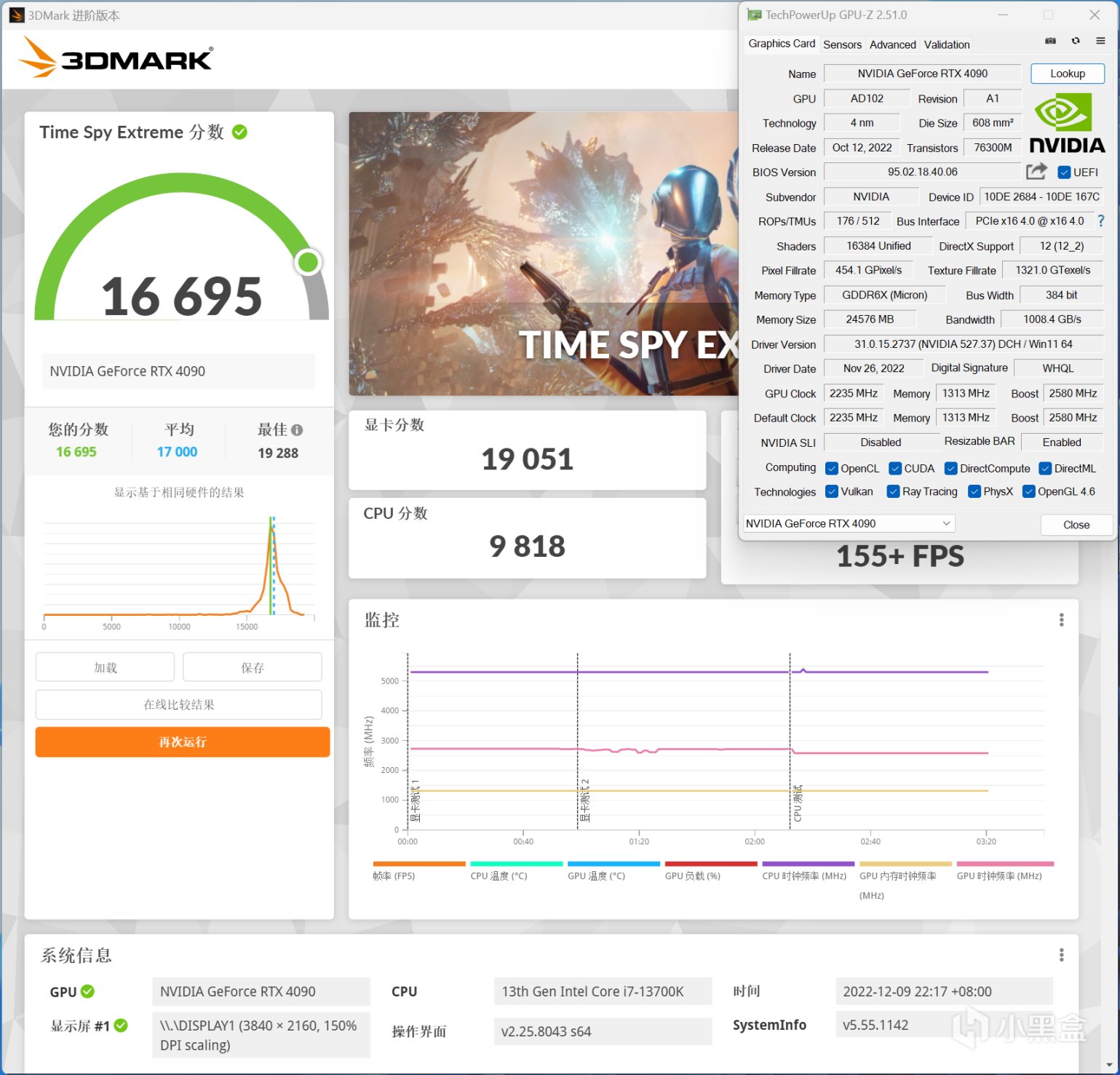The width and height of the screenshot is (1120, 1075).
Task: Toggle the PhysX checkbox
Action: 974,492
